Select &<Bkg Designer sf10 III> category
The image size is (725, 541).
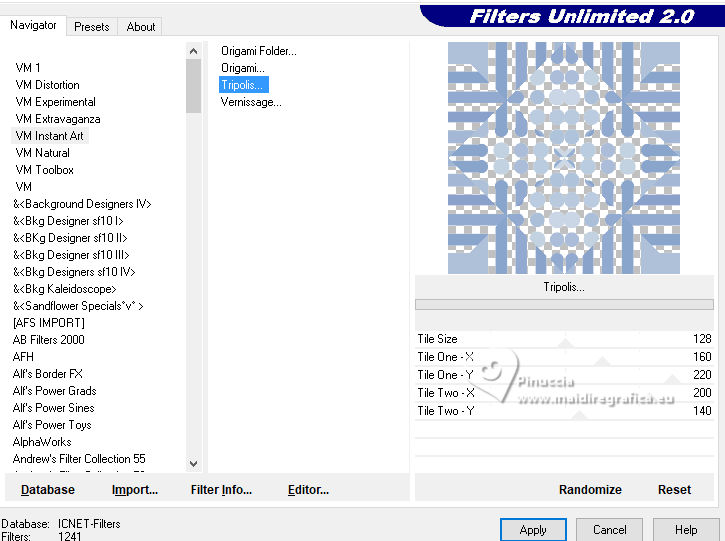71,255
